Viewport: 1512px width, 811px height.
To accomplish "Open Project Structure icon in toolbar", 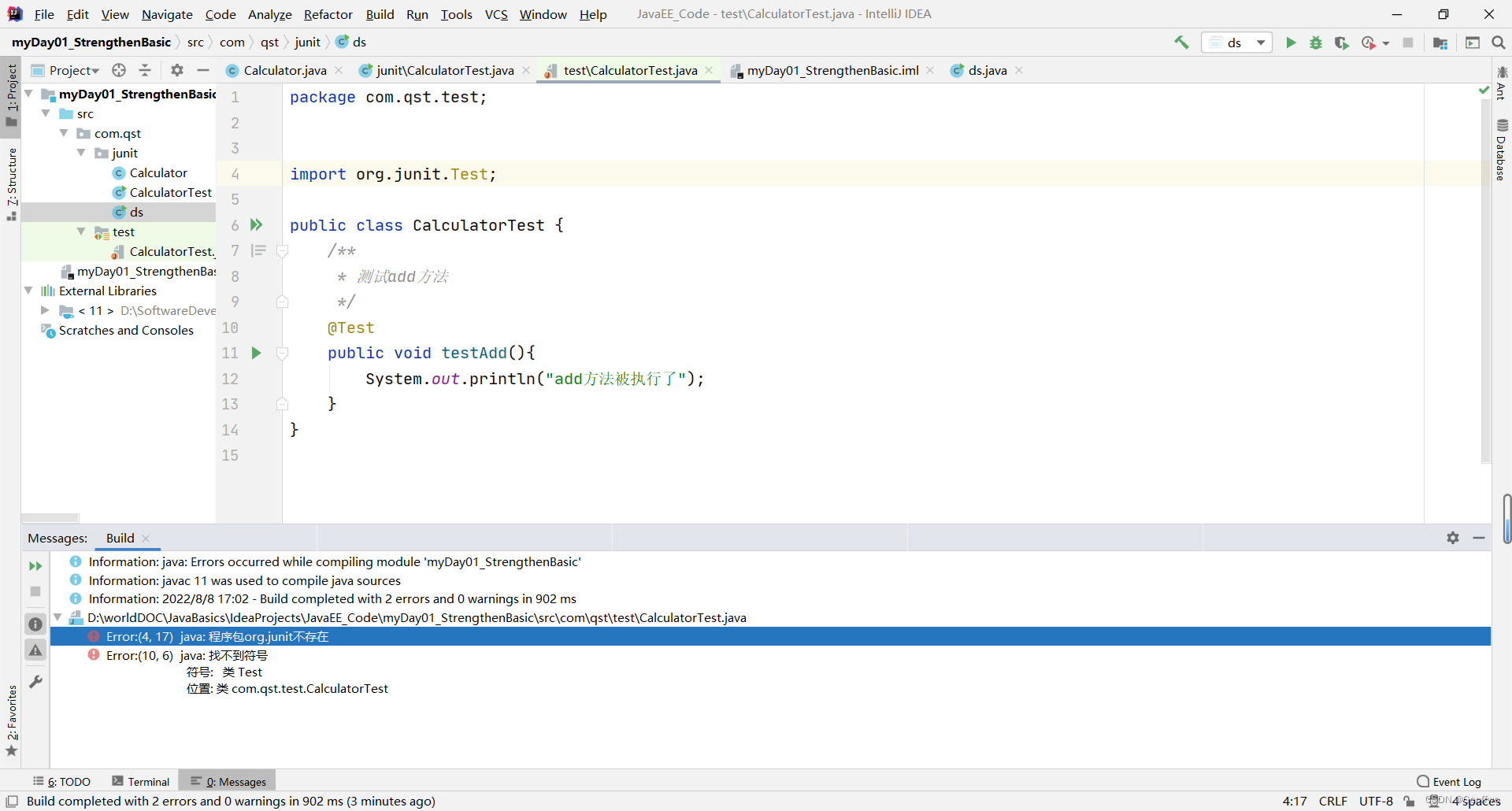I will [x=1440, y=43].
